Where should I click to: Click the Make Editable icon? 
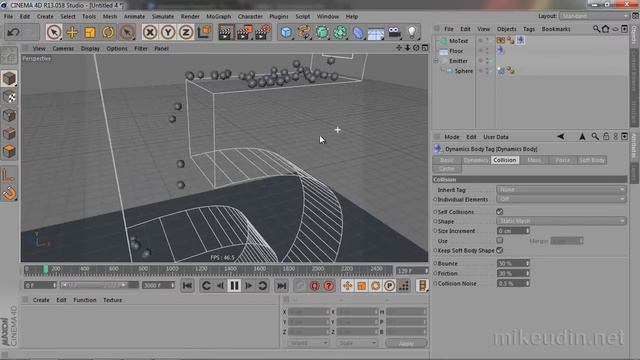[x=9, y=56]
